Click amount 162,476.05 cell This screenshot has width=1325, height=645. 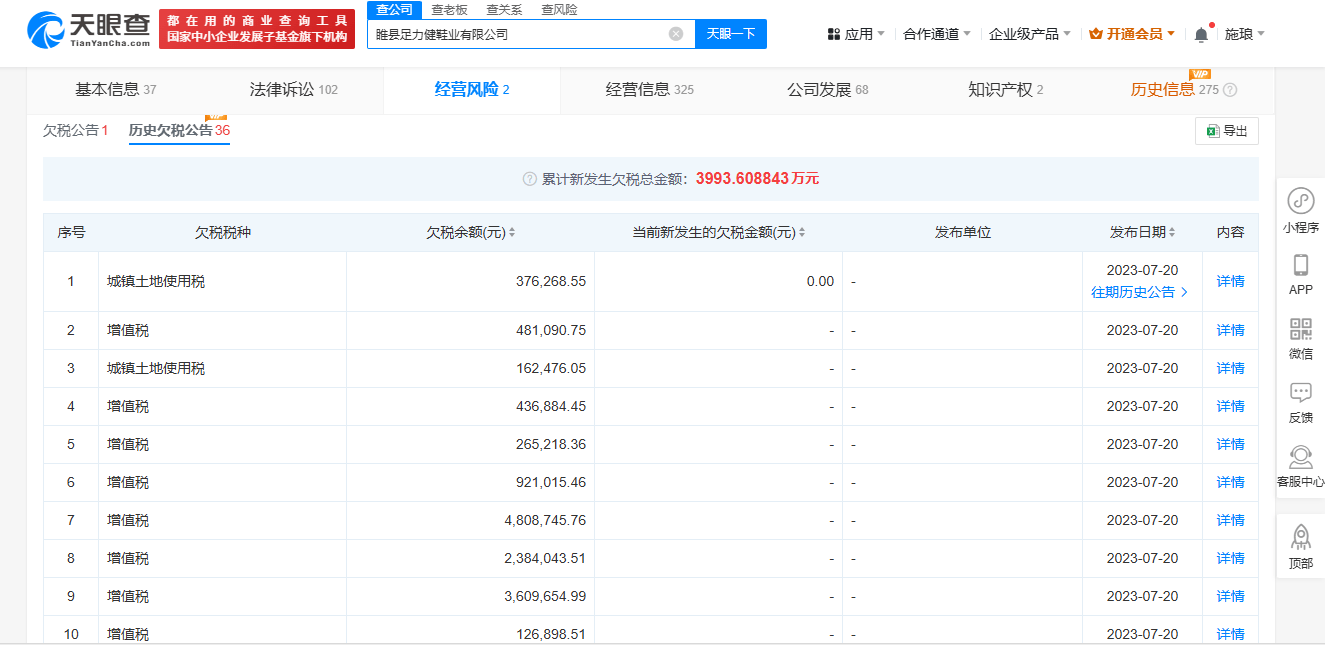[x=551, y=368]
